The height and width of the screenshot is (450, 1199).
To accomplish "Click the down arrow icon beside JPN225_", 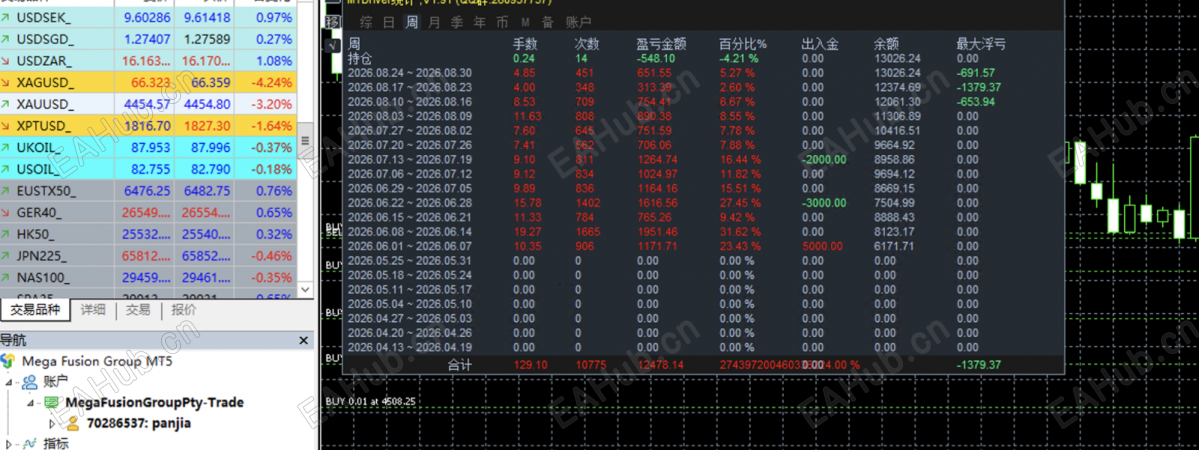I will [x=6, y=256].
